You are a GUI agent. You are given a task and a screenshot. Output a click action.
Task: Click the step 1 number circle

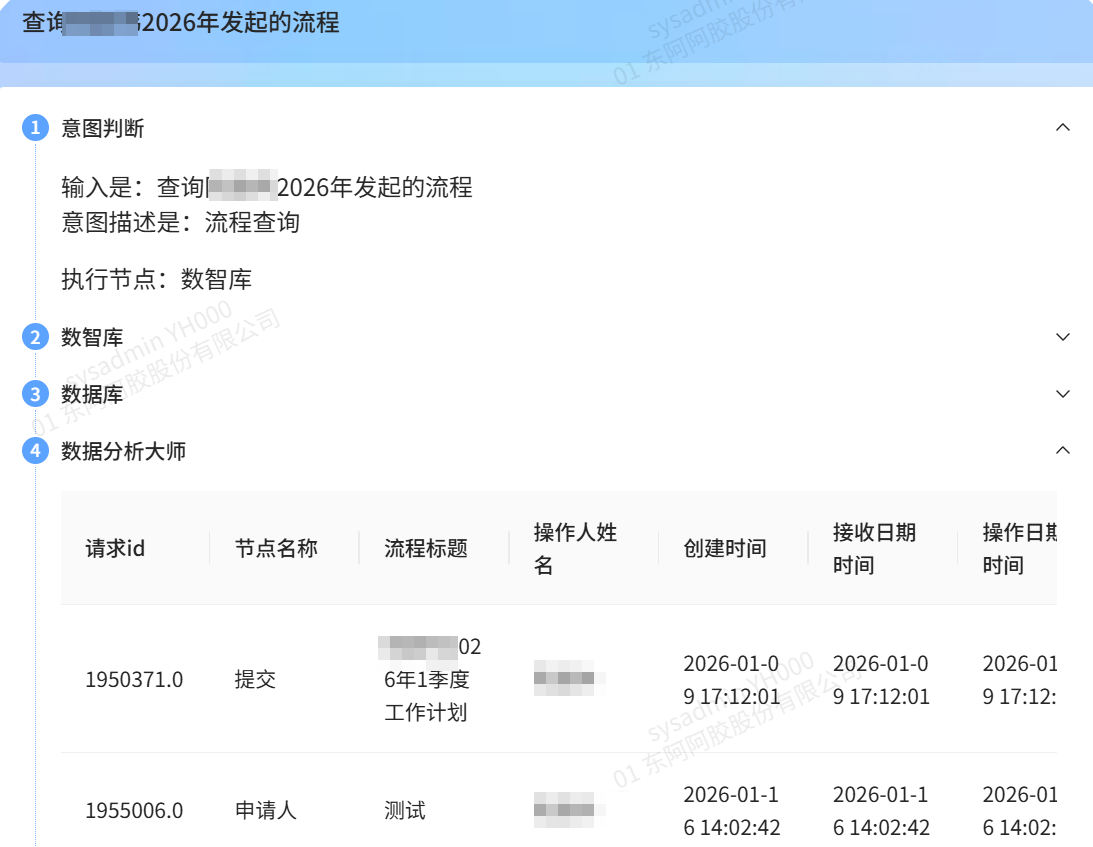click(36, 128)
